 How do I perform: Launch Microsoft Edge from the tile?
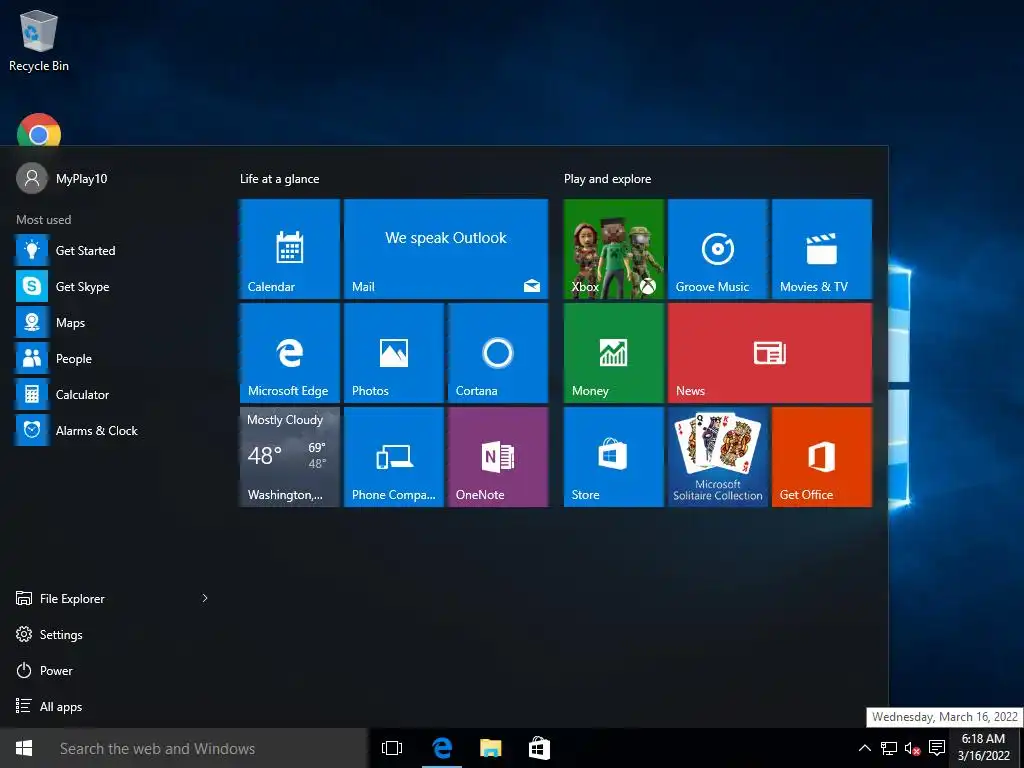pyautogui.click(x=289, y=353)
